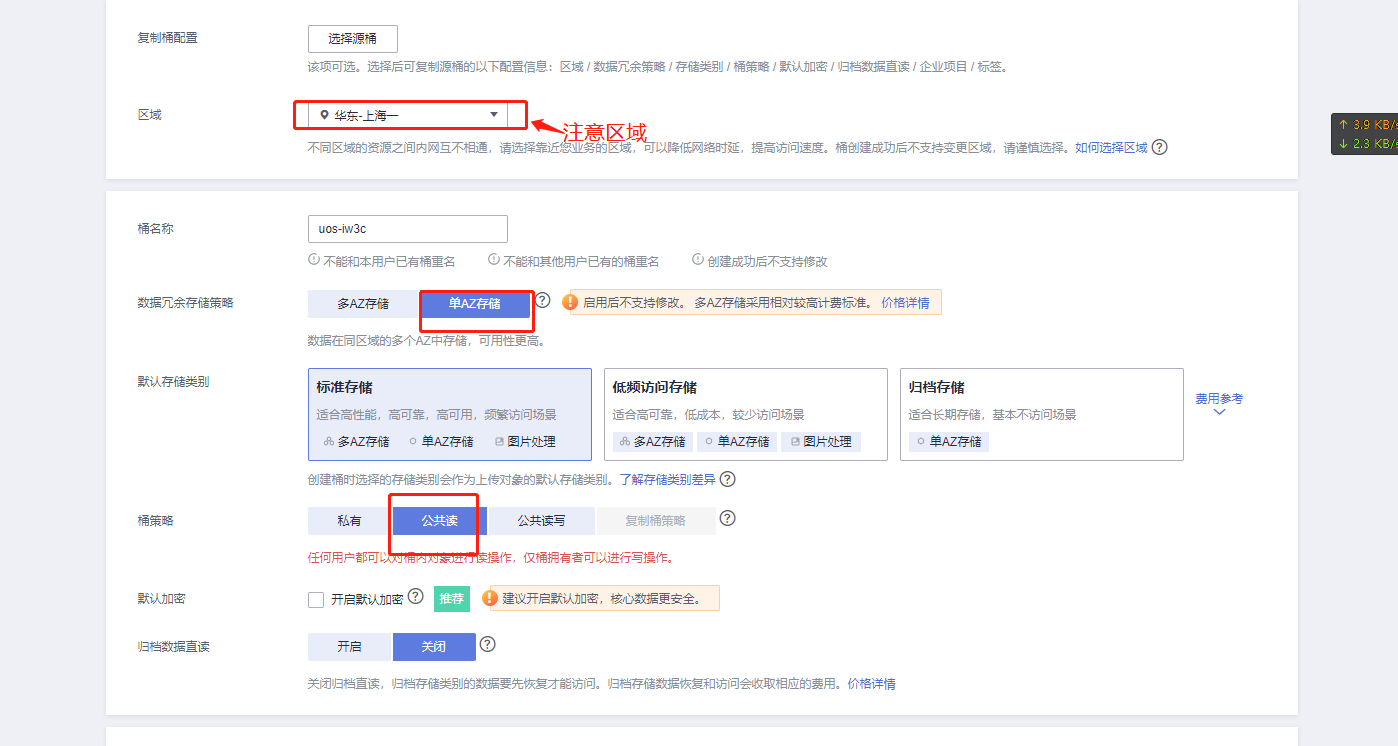This screenshot has height=746, width=1398.
Task: Click the green 推荐 tag
Action: pyautogui.click(x=452, y=599)
